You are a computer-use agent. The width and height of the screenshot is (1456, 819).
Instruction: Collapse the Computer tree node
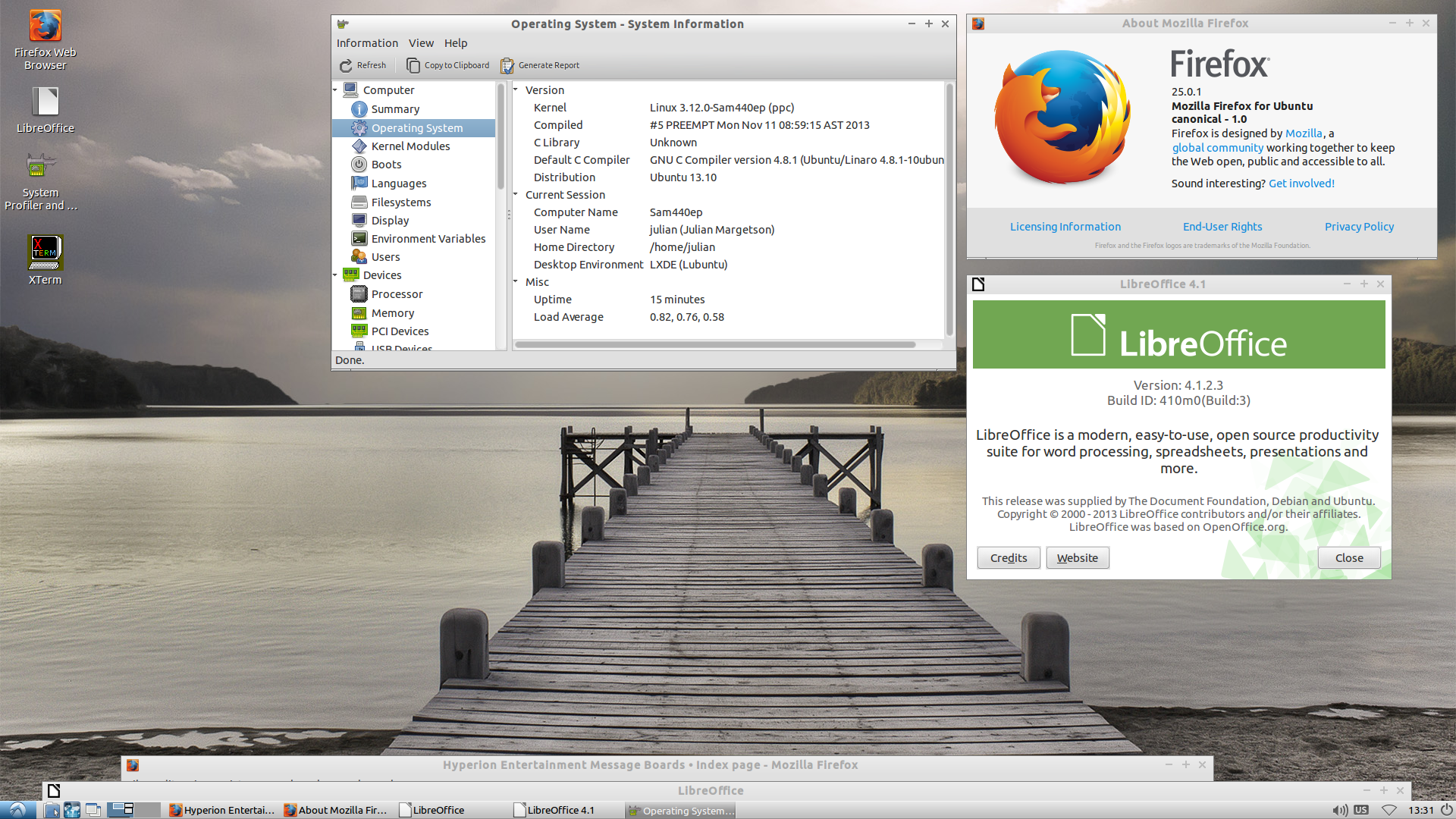click(x=335, y=90)
